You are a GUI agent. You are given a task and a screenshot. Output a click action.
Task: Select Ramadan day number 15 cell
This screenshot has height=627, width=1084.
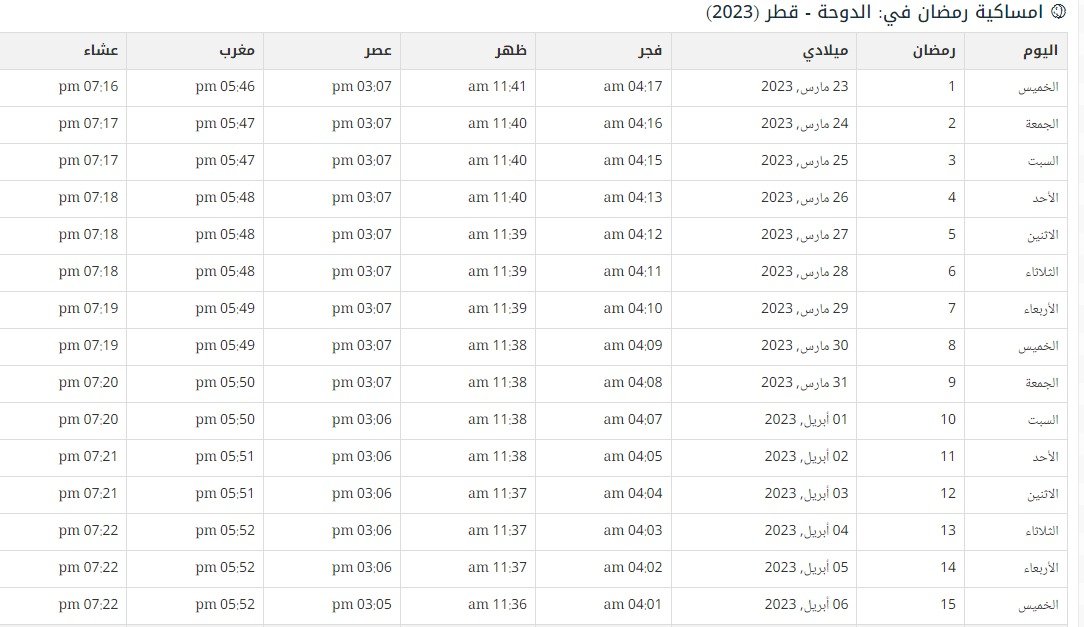coord(947,604)
